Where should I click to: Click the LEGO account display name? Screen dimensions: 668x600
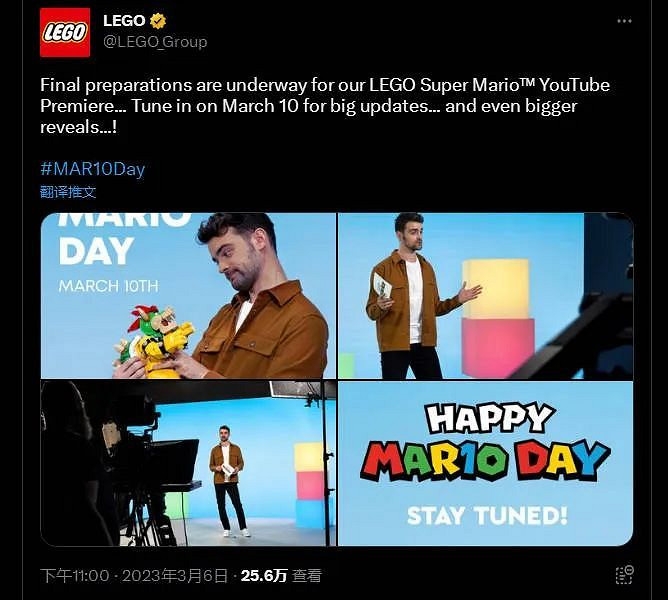pyautogui.click(x=124, y=20)
